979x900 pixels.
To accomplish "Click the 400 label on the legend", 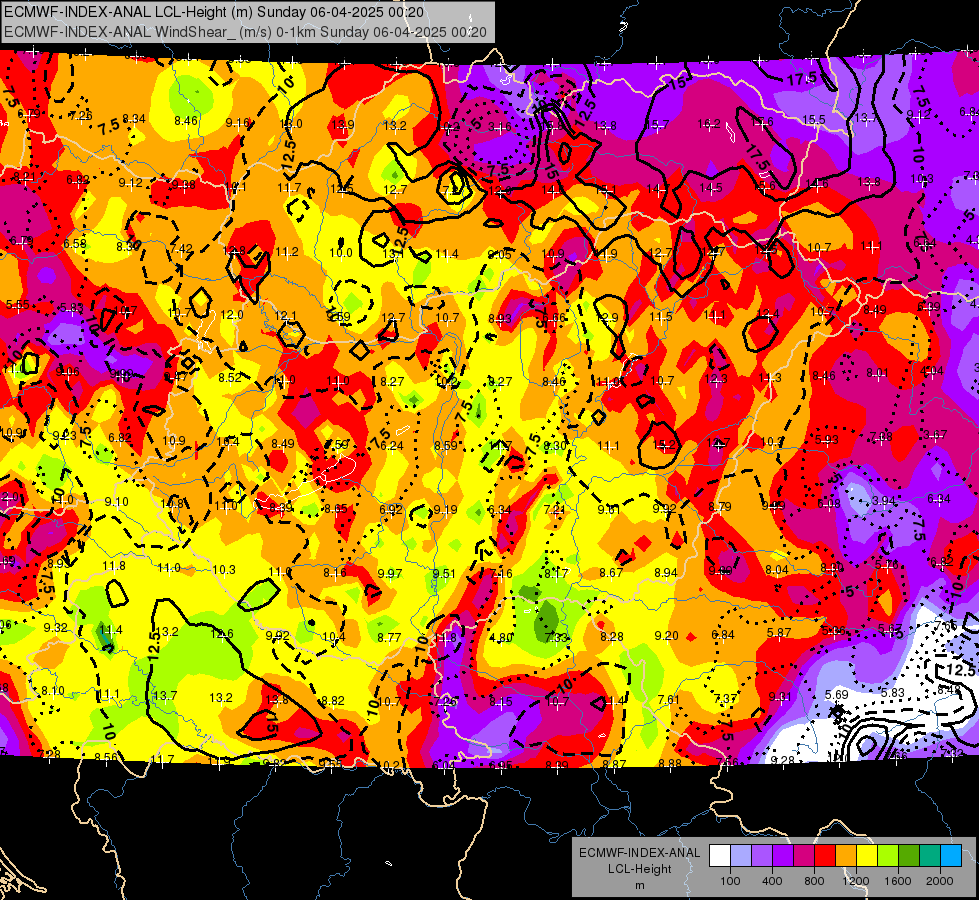I will [x=772, y=881].
